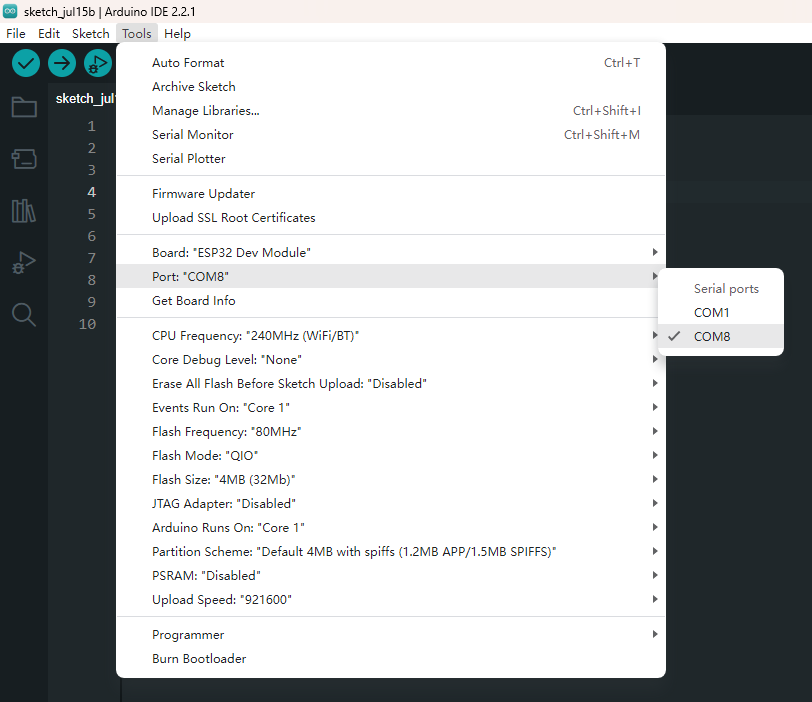Viewport: 812px width, 702px height.
Task: Open Serial Plotter
Action: [391, 158]
